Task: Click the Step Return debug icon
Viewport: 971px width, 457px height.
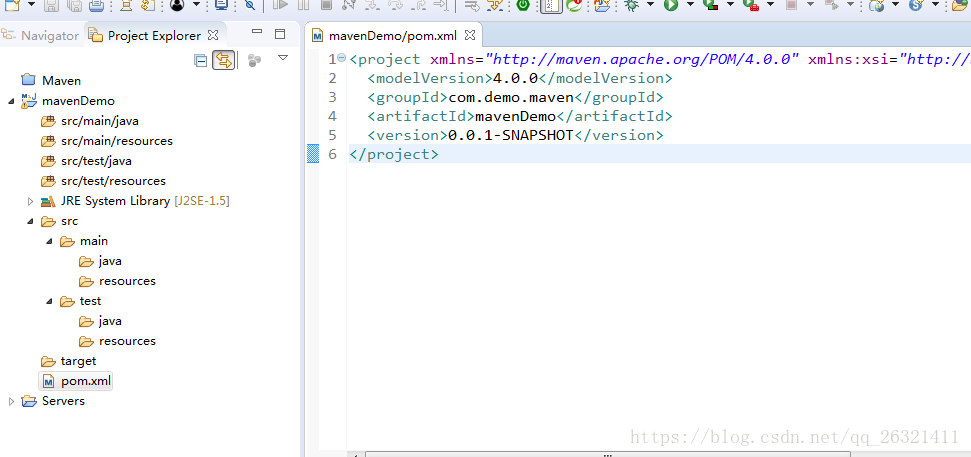Action: [418, 5]
